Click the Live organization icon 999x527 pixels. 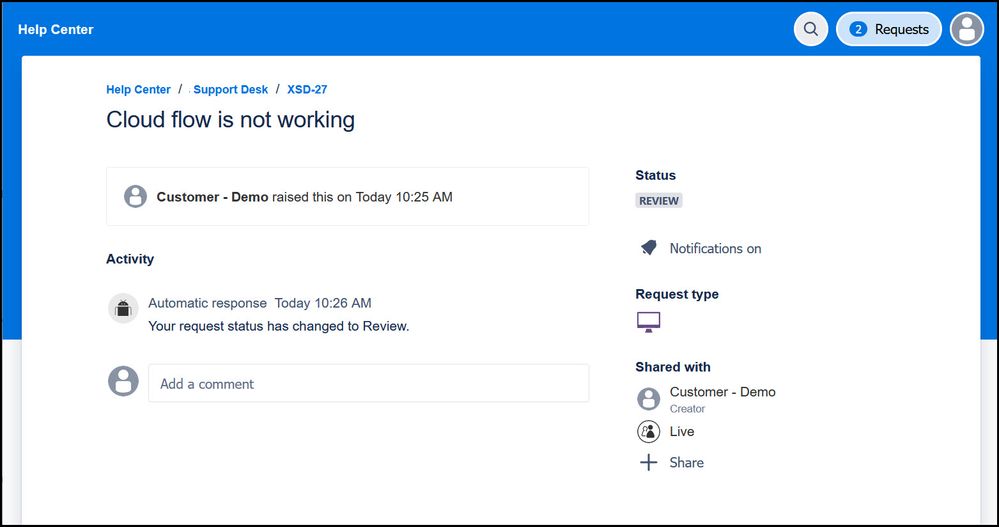(649, 431)
